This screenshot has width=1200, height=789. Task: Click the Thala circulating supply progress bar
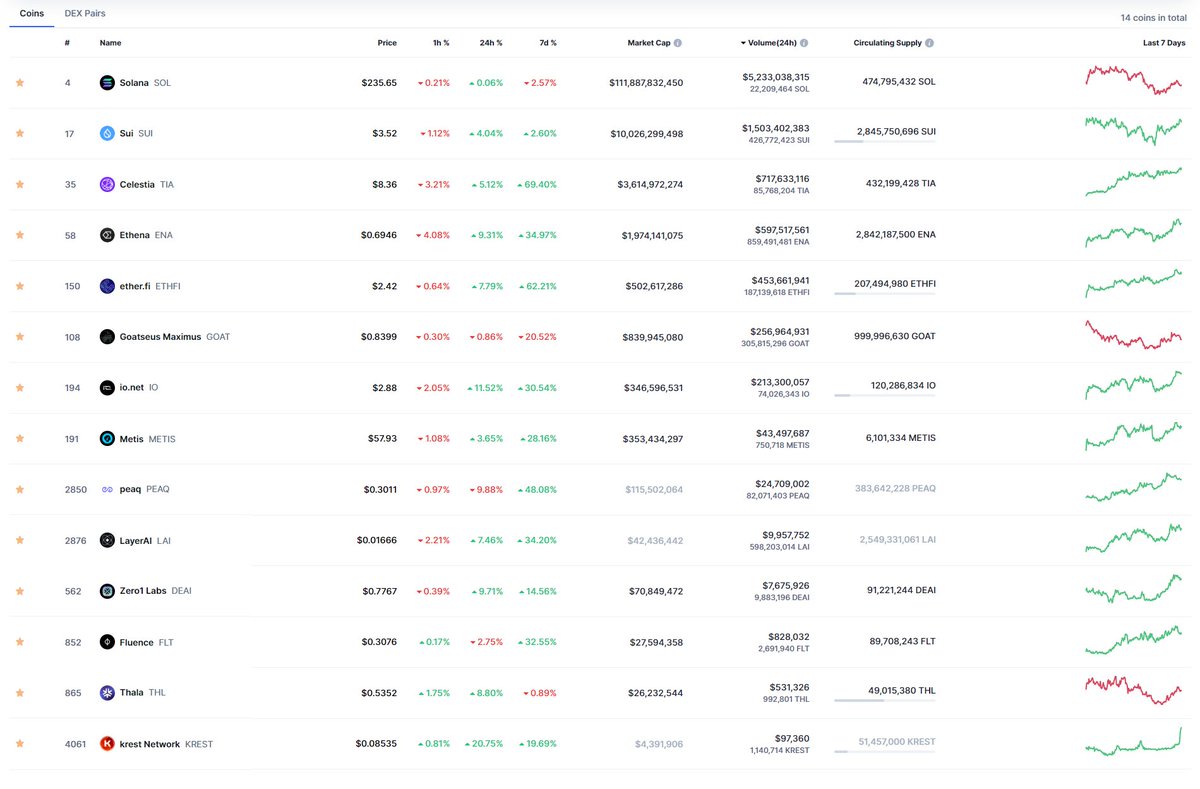point(884,701)
